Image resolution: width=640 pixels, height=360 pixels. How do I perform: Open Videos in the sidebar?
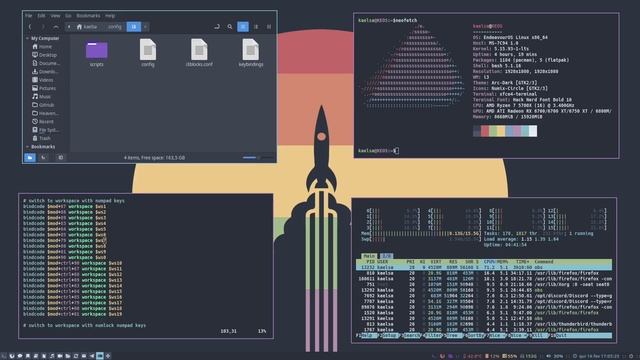(x=43, y=80)
